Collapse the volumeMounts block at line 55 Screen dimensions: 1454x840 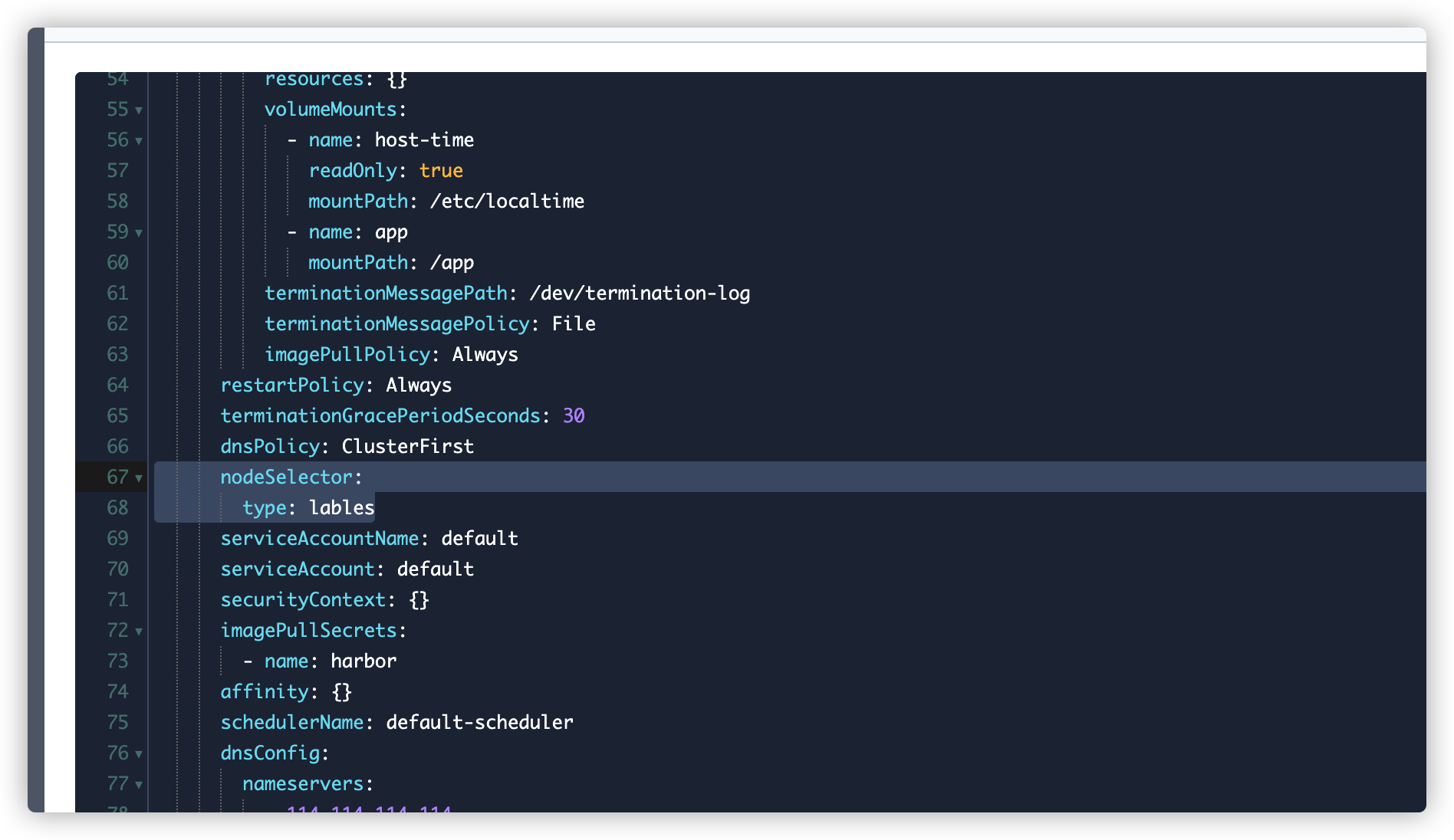pos(139,110)
